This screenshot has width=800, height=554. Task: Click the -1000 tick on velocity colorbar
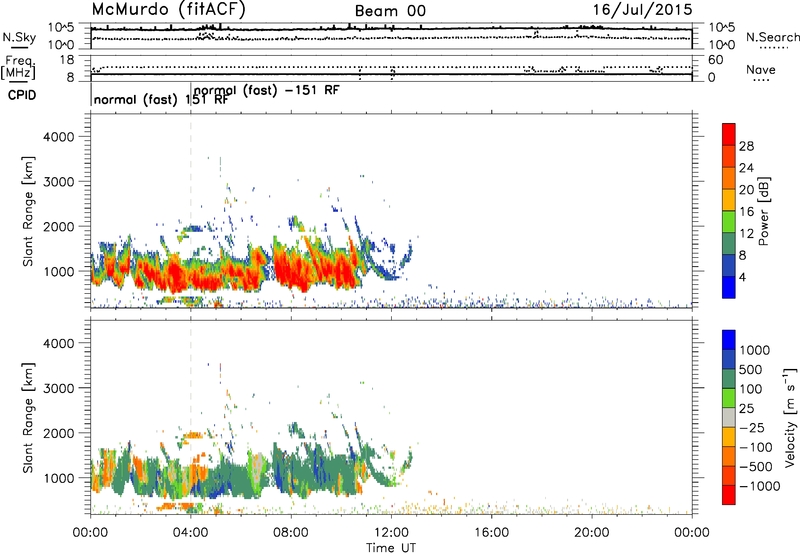pos(759,486)
